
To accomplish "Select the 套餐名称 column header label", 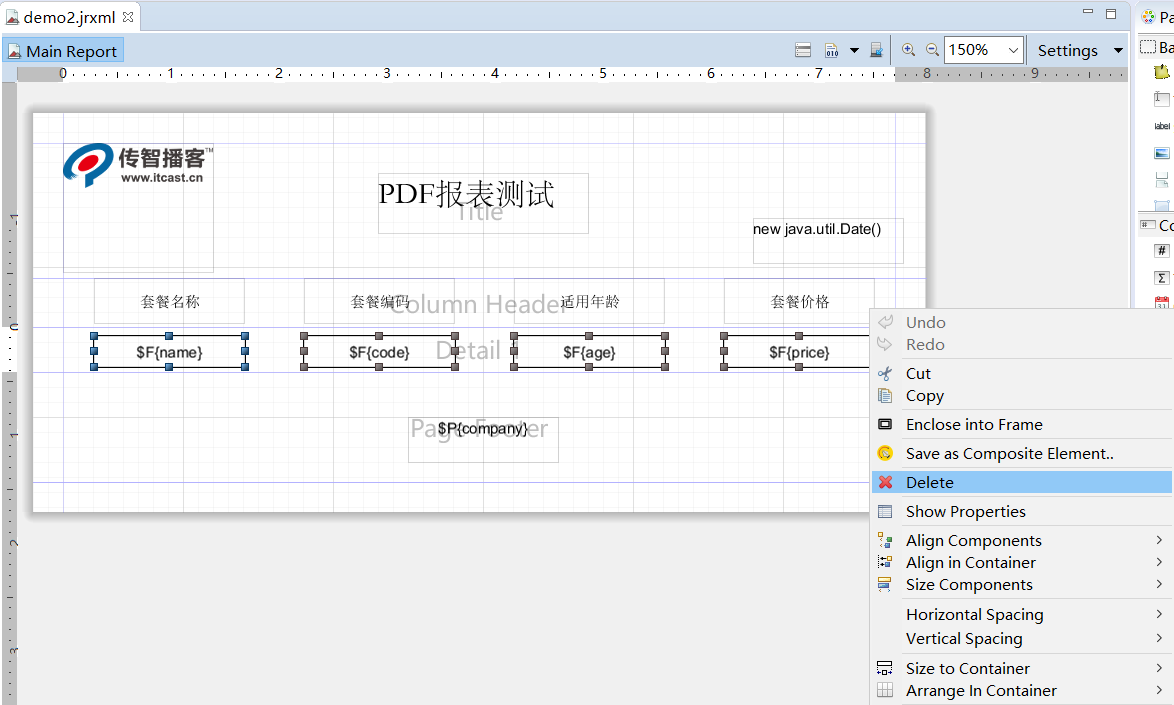I will point(169,301).
